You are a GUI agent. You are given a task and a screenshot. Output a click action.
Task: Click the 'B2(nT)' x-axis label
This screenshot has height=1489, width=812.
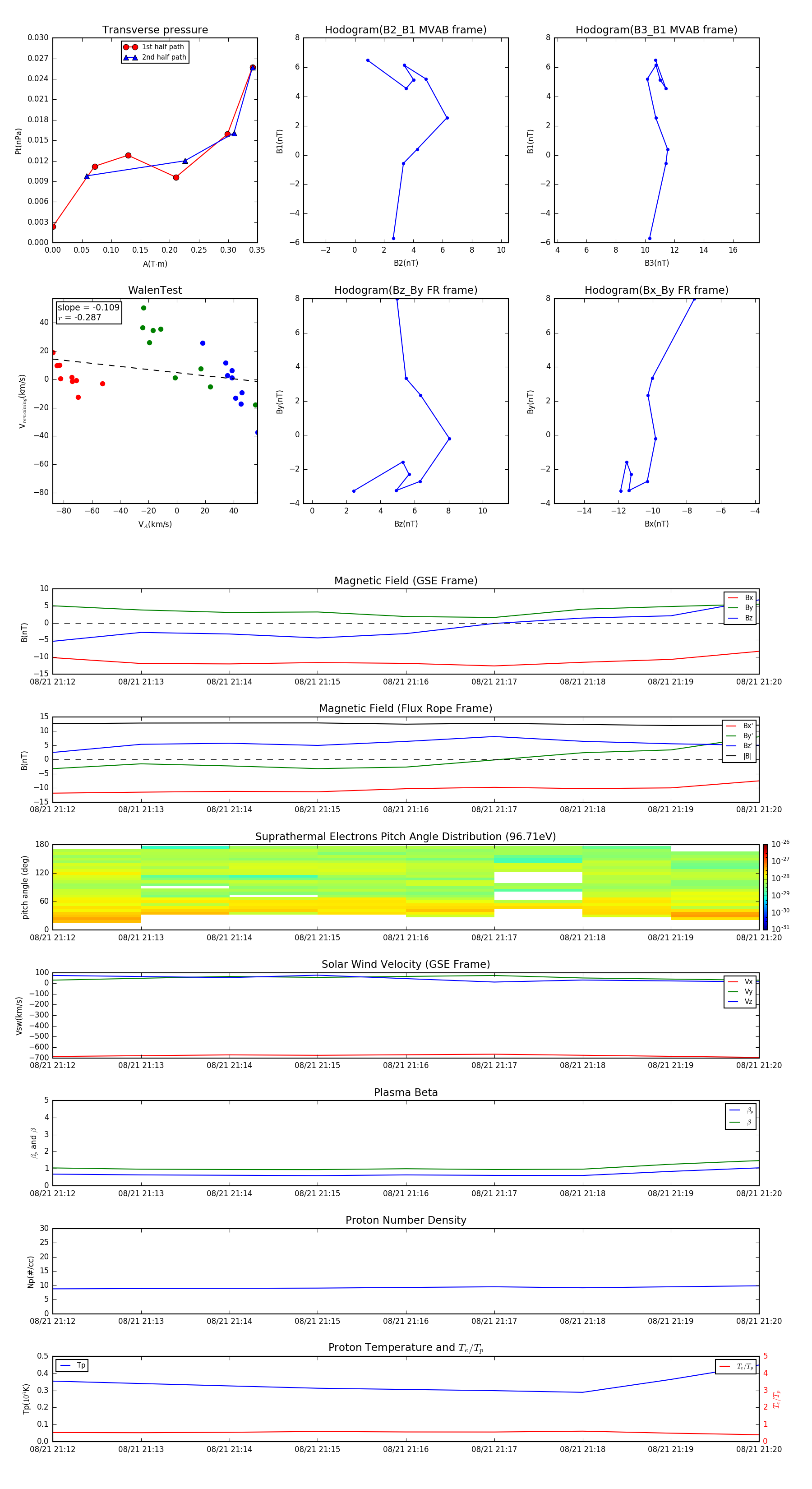click(x=406, y=263)
